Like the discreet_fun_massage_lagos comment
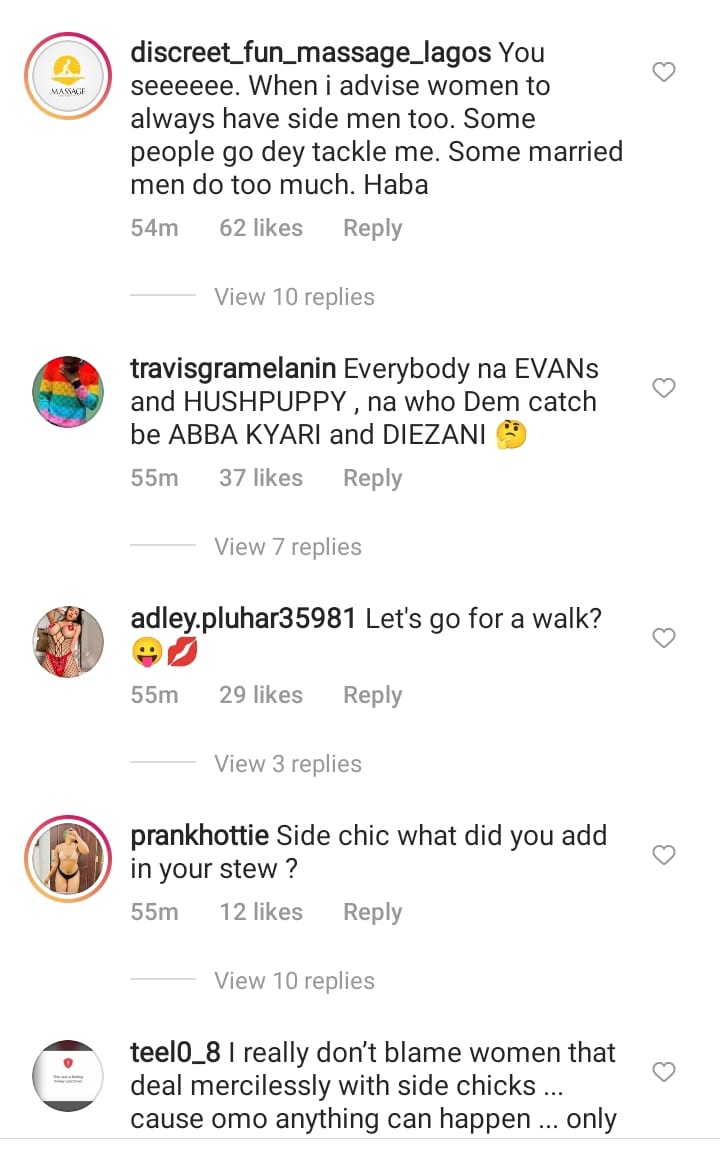 664,72
